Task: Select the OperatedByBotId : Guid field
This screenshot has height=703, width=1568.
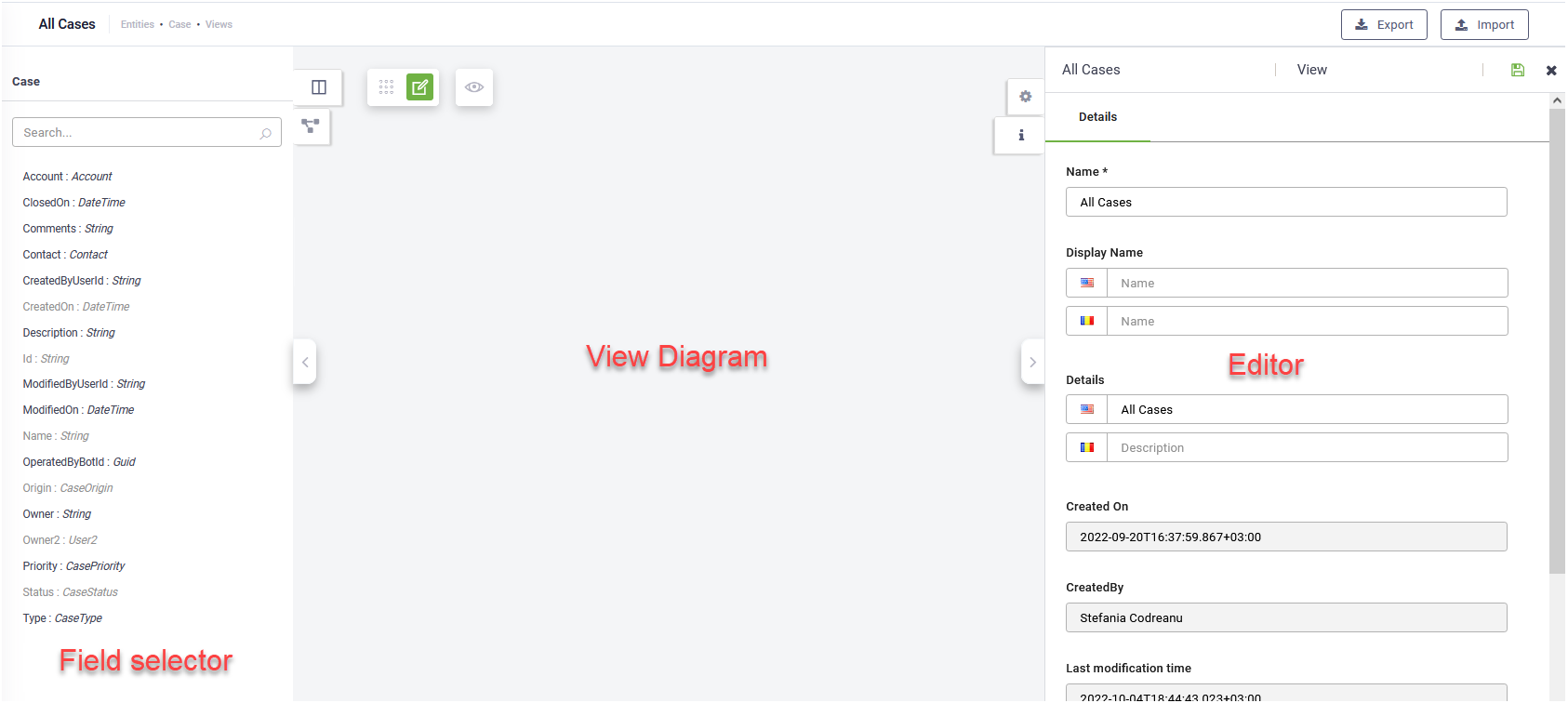Action: click(x=79, y=462)
